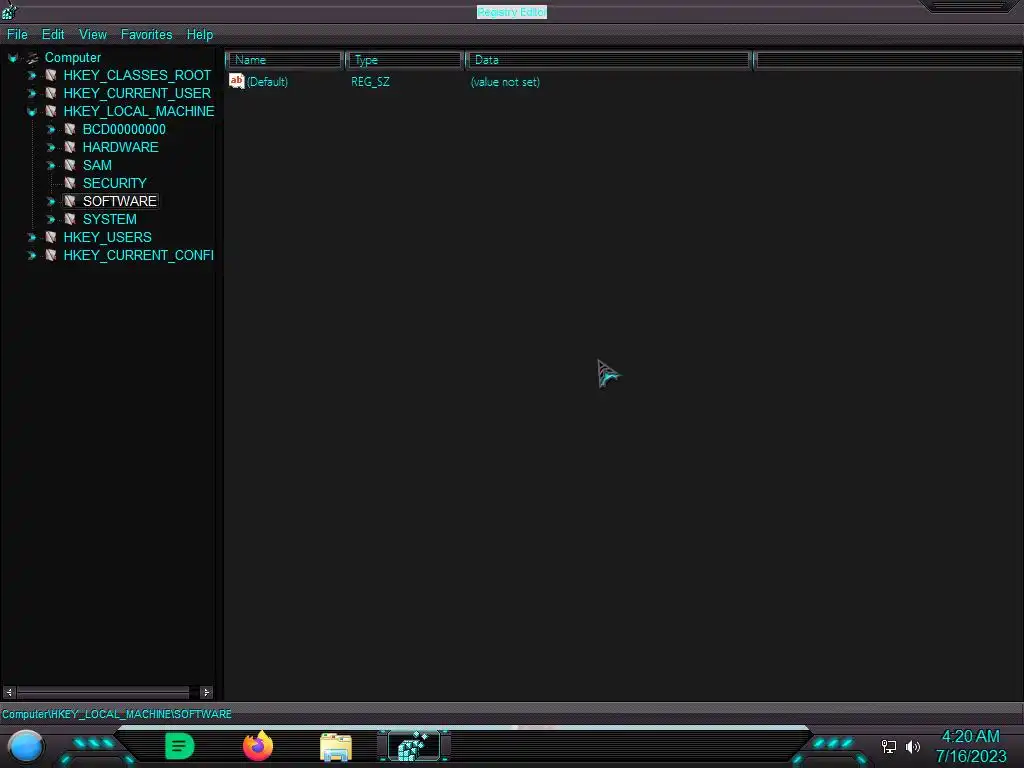1024x768 pixels.
Task: Click the HKEY_CLASSES_ROOT folder icon
Action: tap(51, 76)
